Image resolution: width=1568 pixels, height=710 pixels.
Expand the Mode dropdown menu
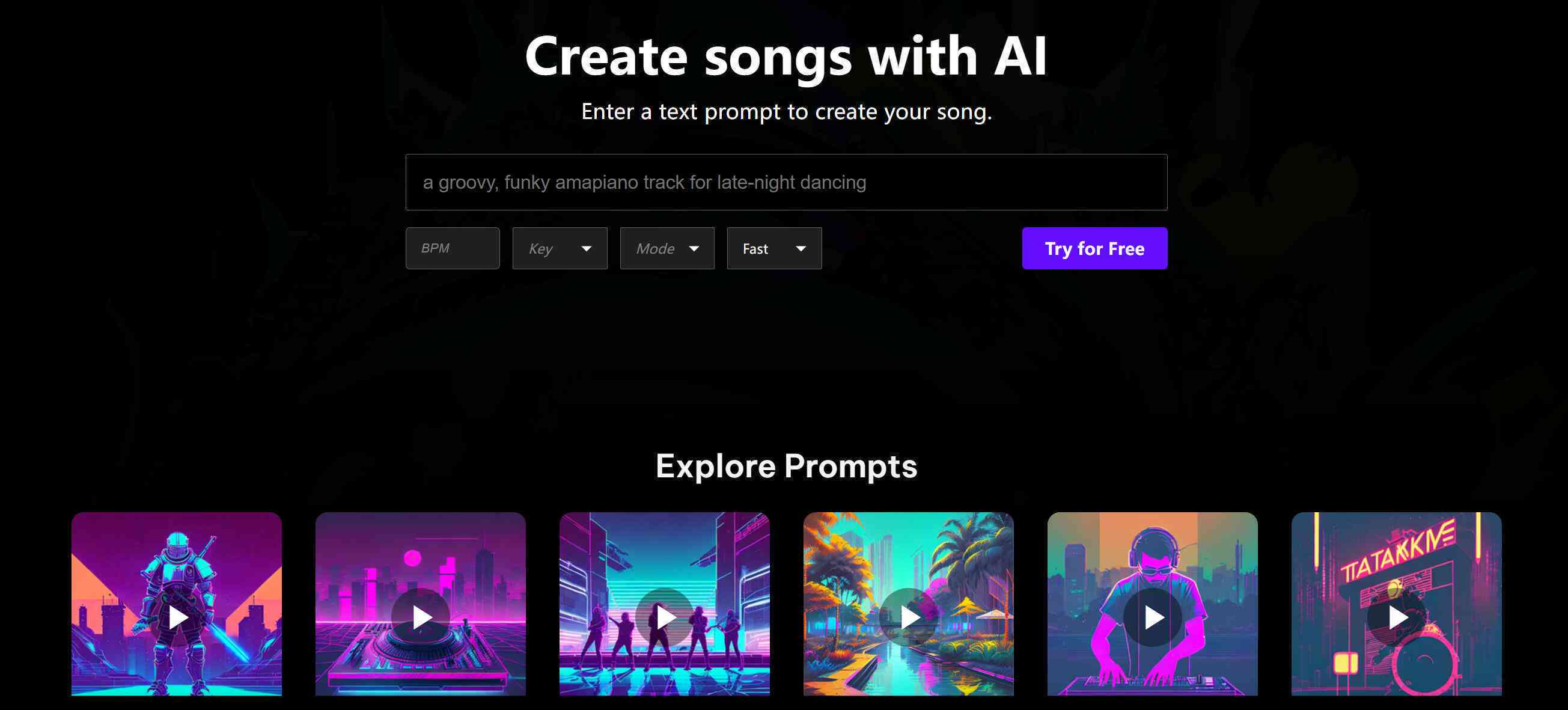pos(666,248)
